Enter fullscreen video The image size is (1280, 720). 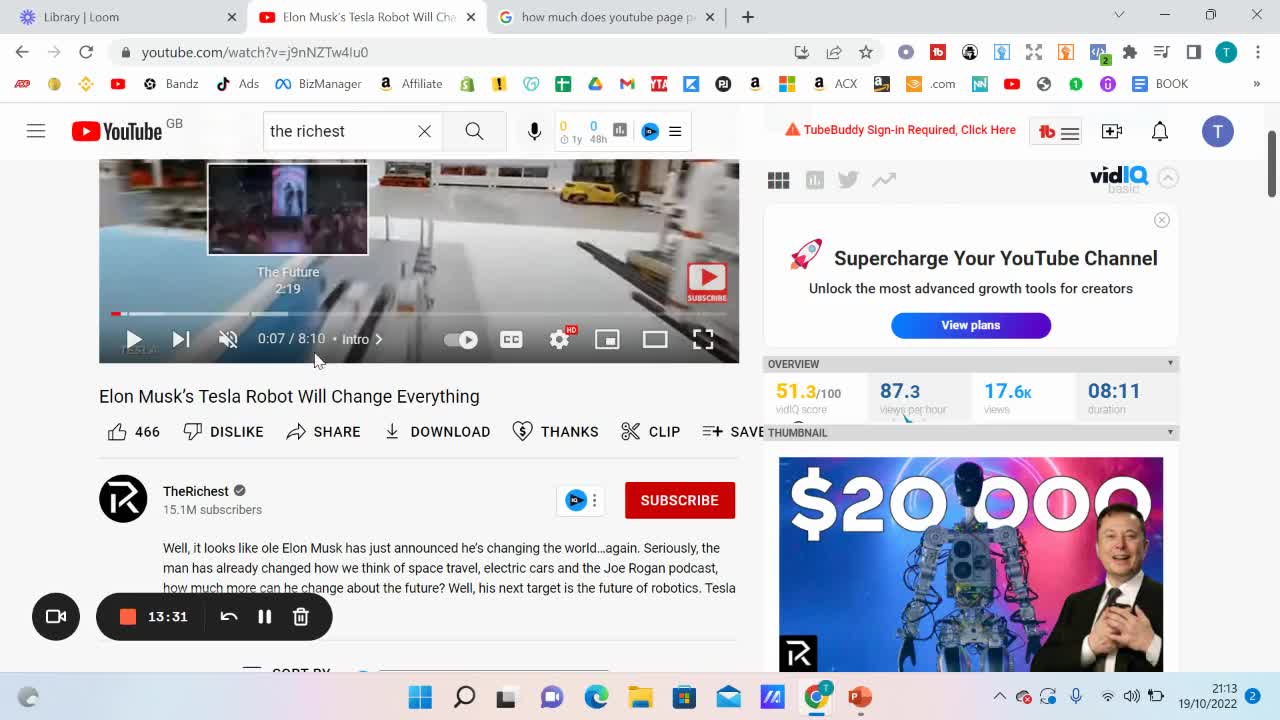tap(703, 339)
